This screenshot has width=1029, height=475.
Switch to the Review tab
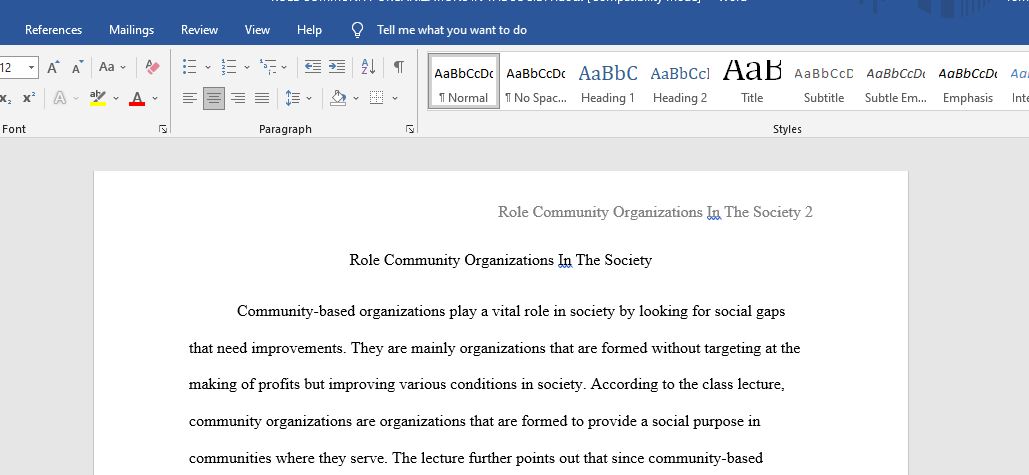pyautogui.click(x=200, y=30)
